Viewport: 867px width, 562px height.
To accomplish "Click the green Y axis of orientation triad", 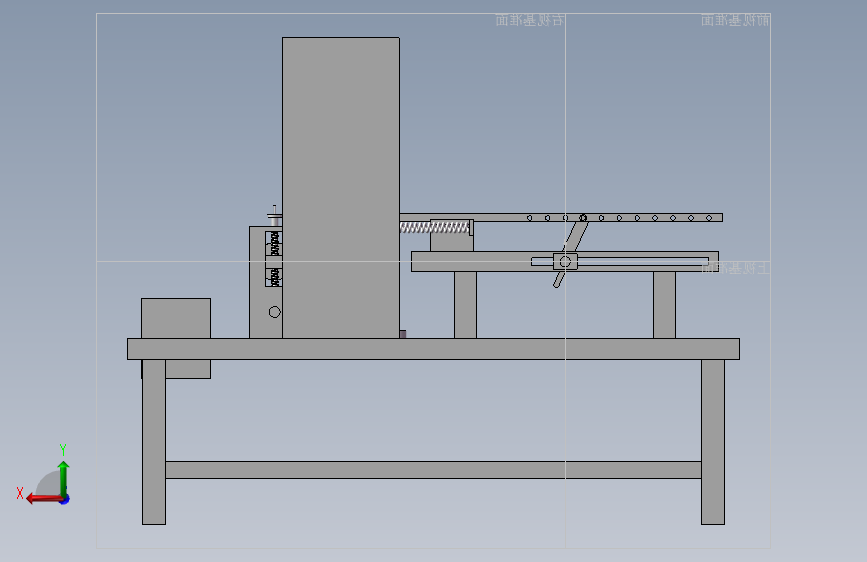I will [x=64, y=478].
